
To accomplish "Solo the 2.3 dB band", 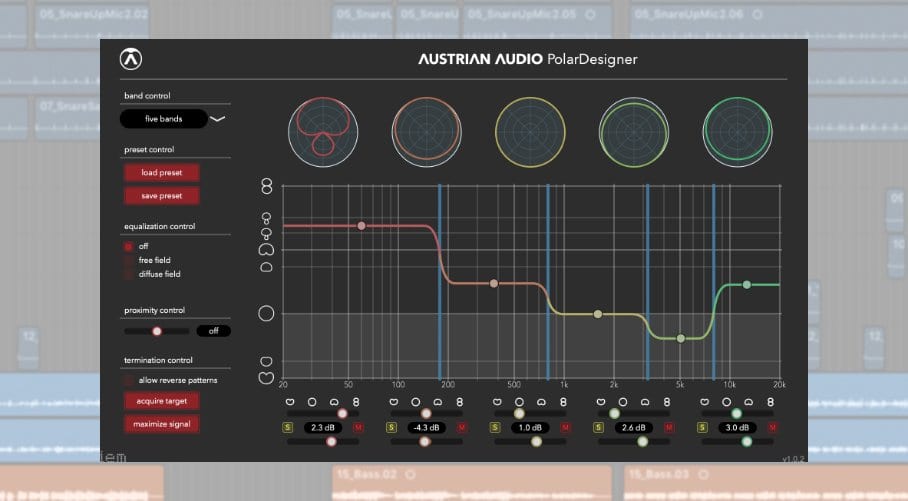I will pyautogui.click(x=288, y=427).
